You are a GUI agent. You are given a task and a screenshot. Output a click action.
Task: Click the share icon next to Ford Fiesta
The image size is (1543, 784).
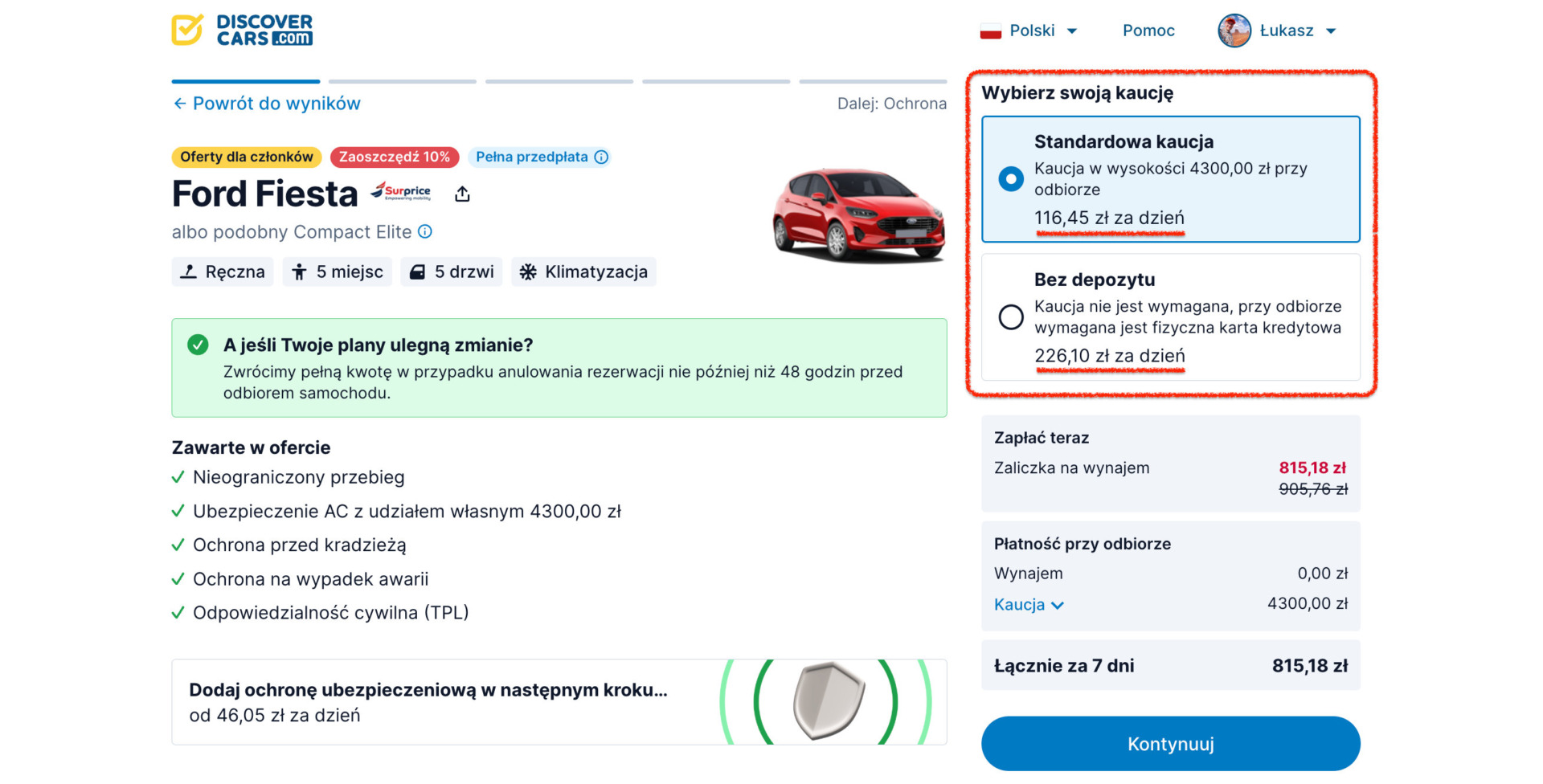click(x=462, y=194)
